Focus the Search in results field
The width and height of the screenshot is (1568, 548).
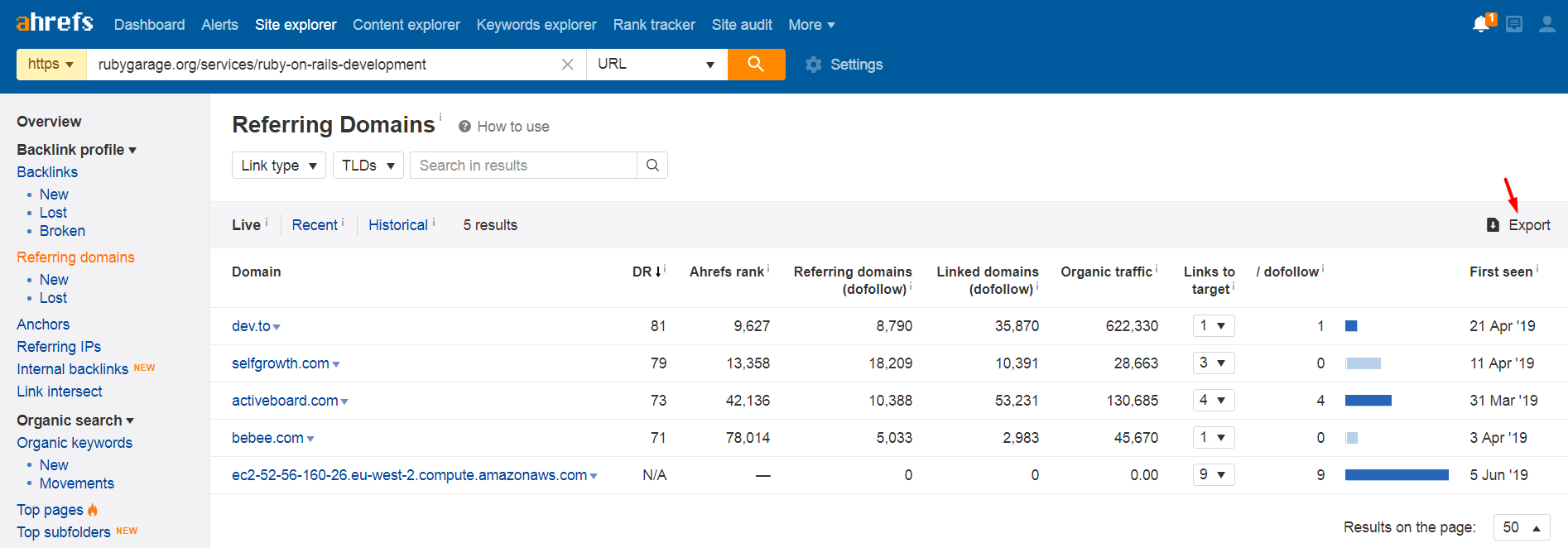[523, 166]
